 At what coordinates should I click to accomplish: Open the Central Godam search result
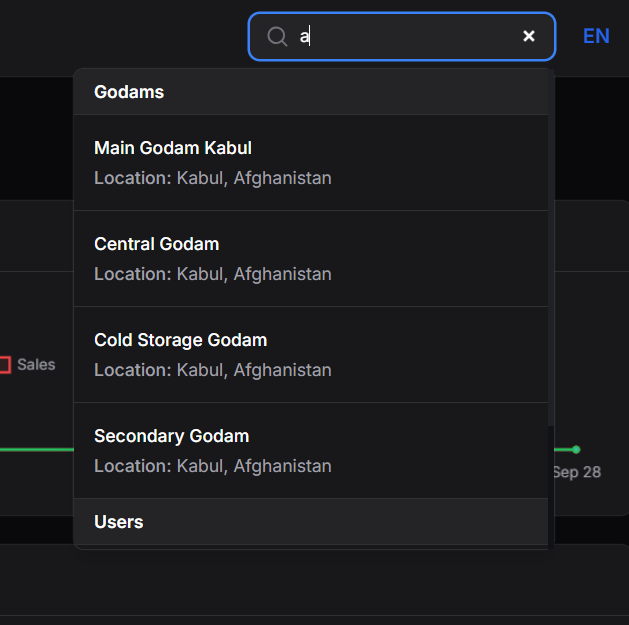(x=157, y=244)
